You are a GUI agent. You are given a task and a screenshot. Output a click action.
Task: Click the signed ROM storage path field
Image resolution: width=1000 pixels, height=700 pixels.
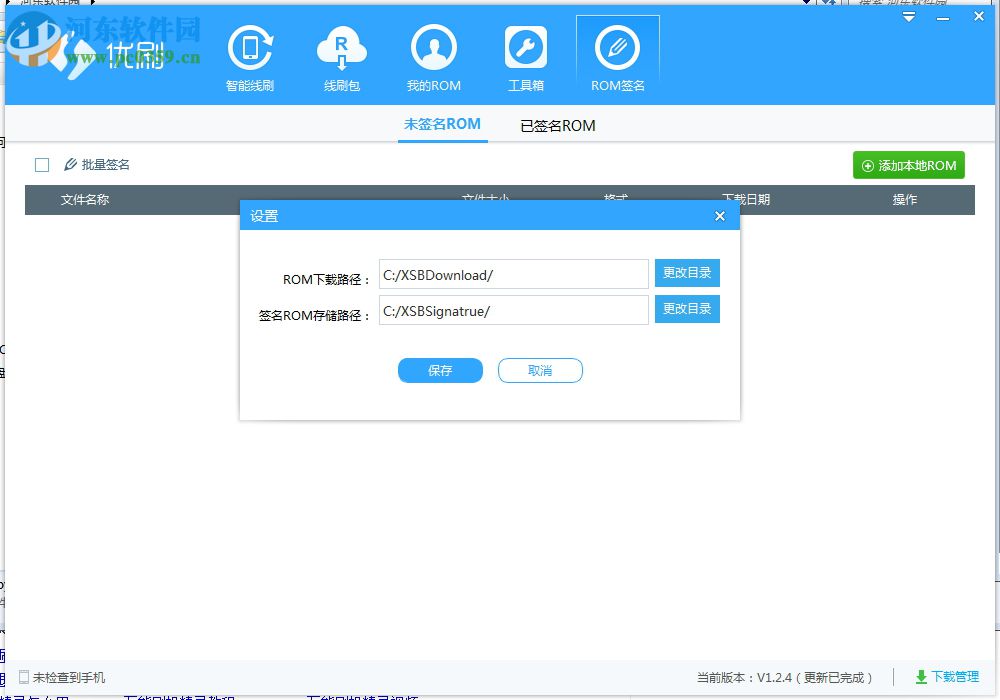(x=513, y=310)
